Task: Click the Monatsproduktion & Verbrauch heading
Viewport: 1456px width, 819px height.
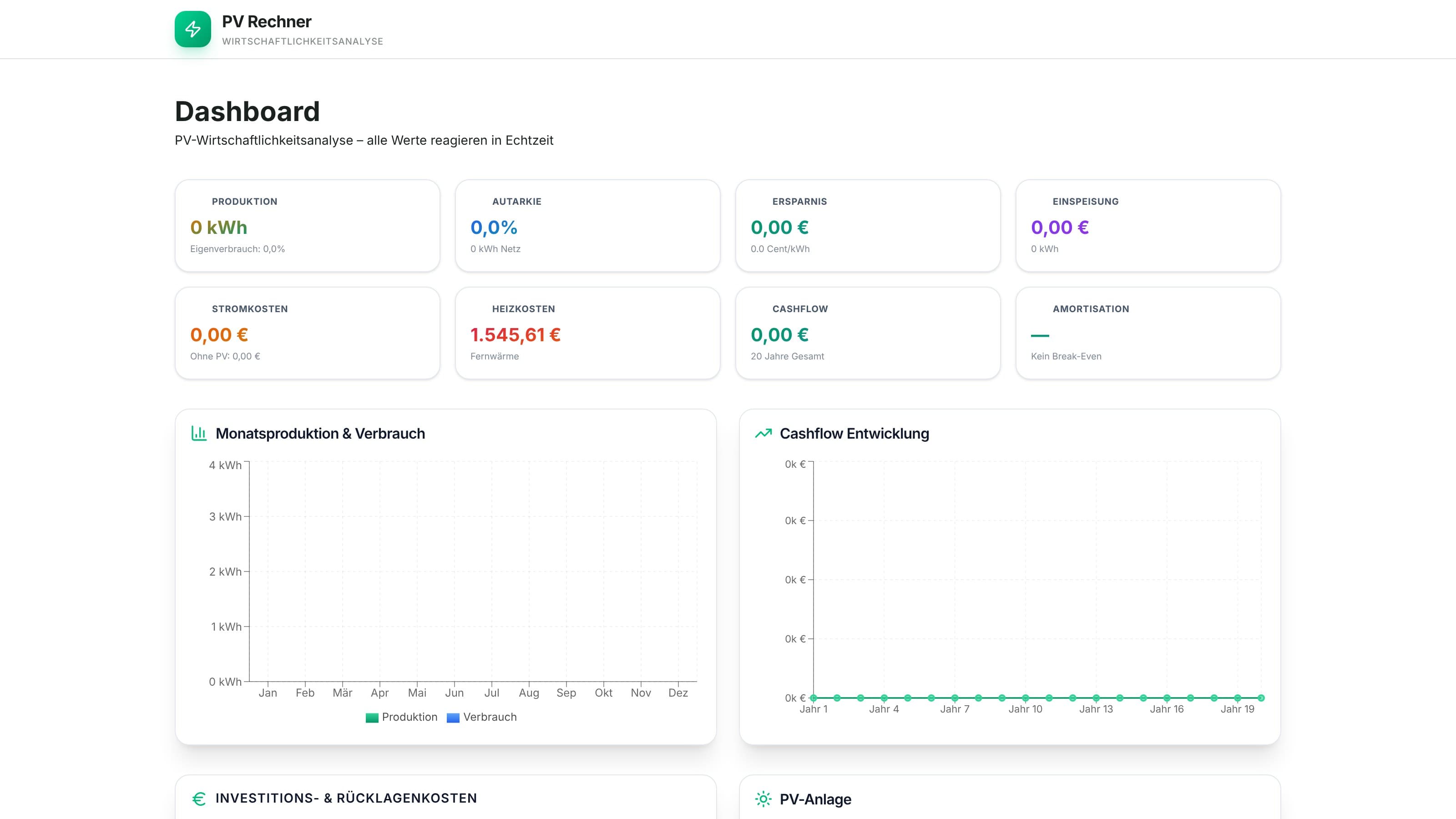Action: (320, 434)
